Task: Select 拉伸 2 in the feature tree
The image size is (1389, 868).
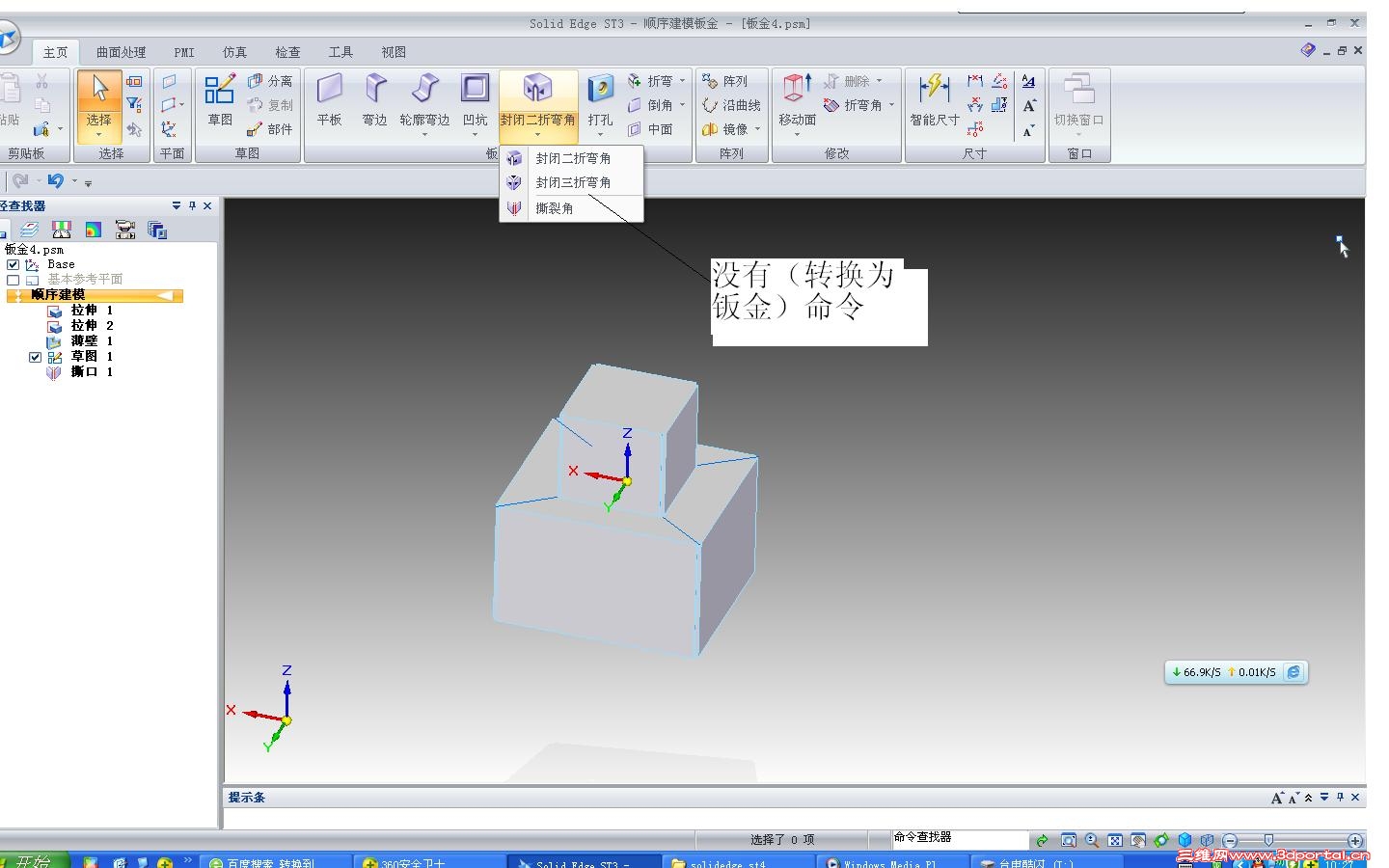Action: pyautogui.click(x=92, y=326)
